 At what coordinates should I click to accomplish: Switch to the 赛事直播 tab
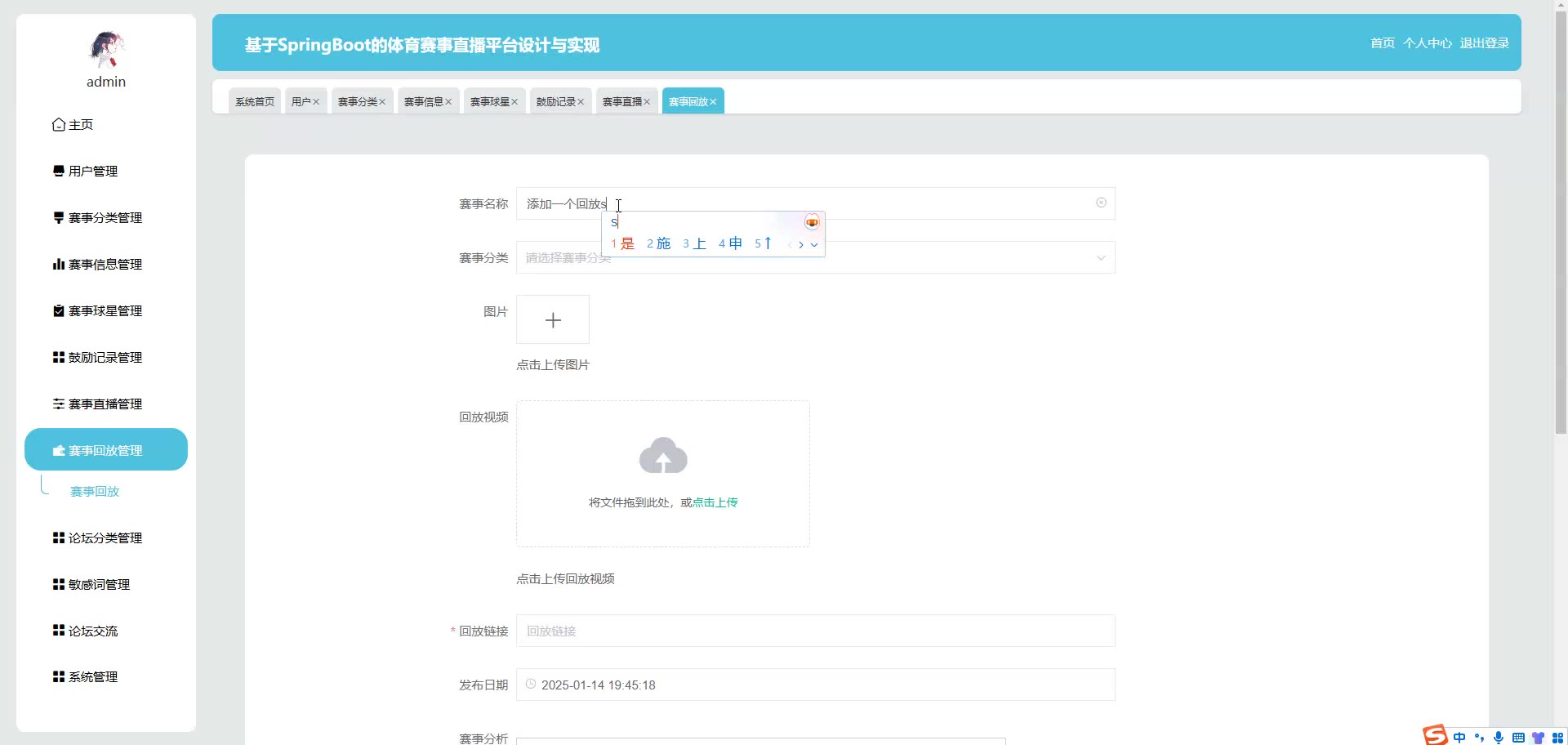click(621, 102)
